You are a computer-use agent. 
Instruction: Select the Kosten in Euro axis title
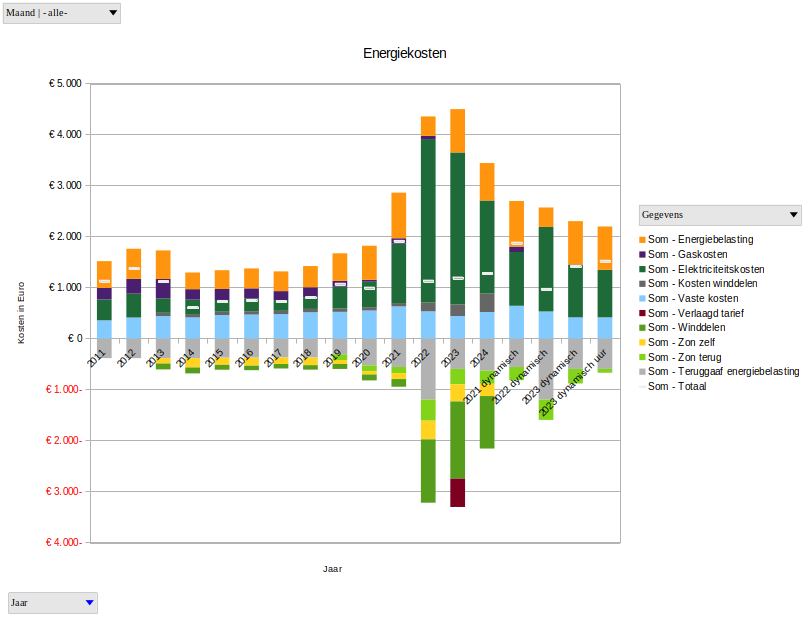point(21,312)
